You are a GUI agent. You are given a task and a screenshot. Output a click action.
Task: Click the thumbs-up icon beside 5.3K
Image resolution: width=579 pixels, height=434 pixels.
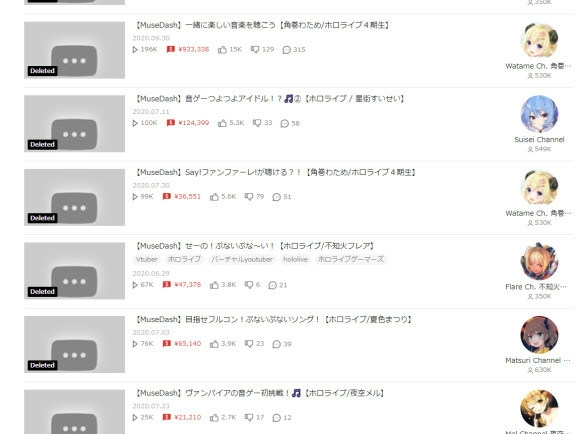[222, 123]
